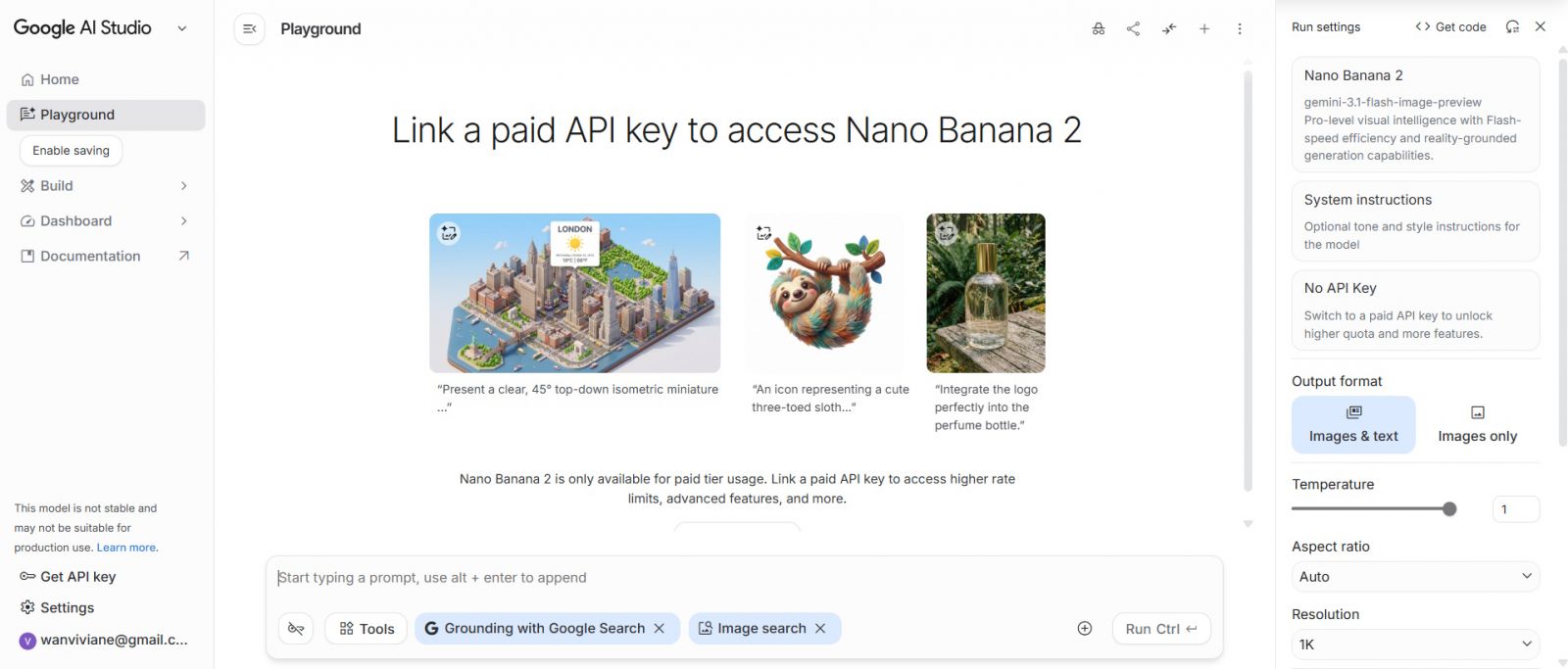
Task: Click the incognito temporary chat icon
Action: pos(1099,29)
